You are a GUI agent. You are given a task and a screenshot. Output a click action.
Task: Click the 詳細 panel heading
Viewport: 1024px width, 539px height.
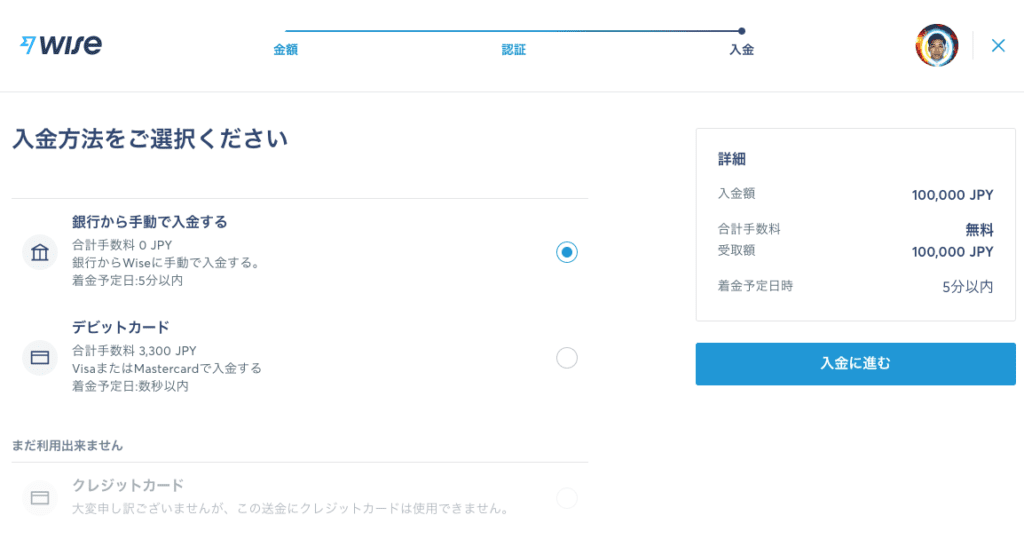tap(731, 159)
